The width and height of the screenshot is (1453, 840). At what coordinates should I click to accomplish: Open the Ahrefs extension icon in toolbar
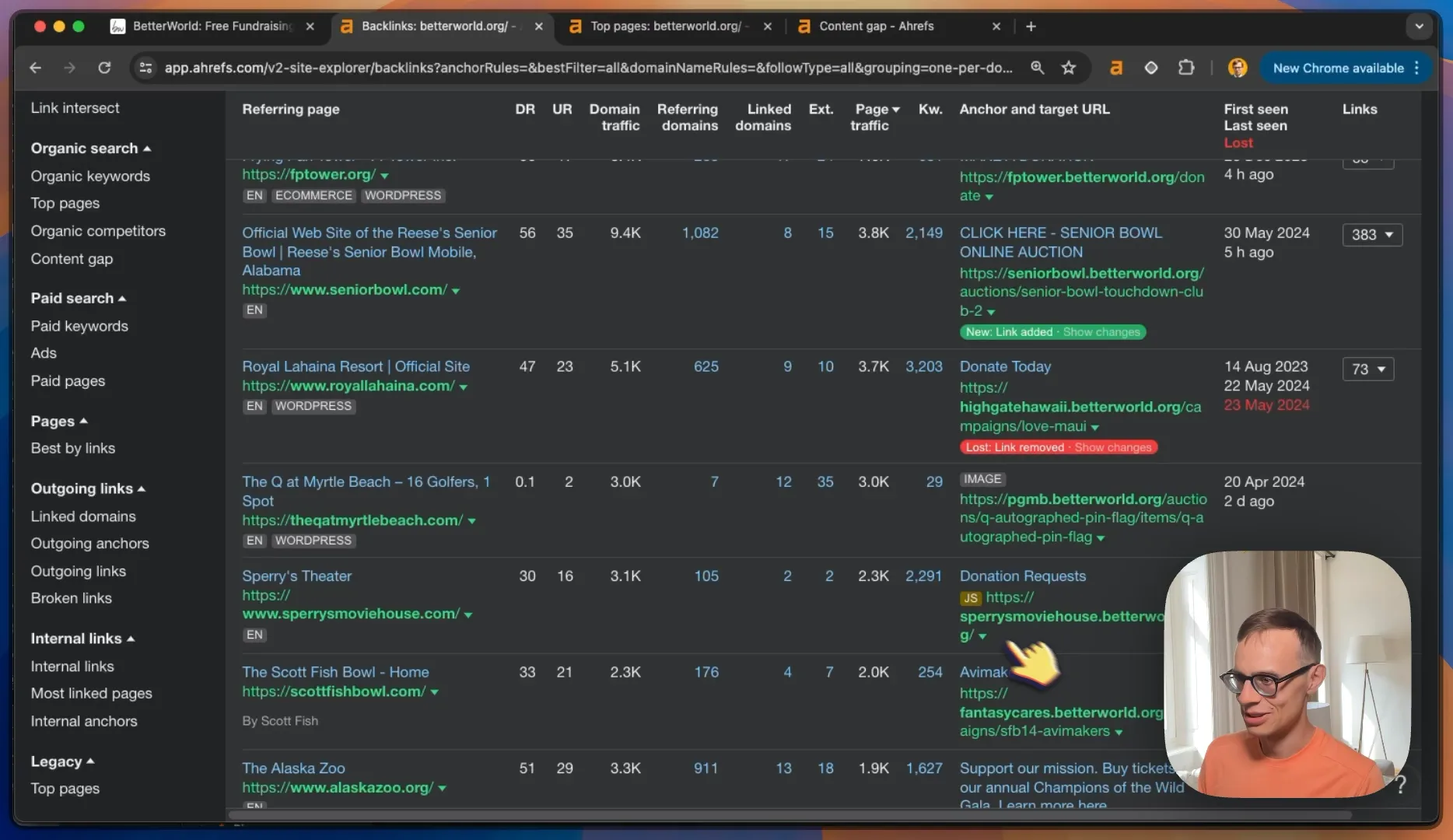point(1116,68)
